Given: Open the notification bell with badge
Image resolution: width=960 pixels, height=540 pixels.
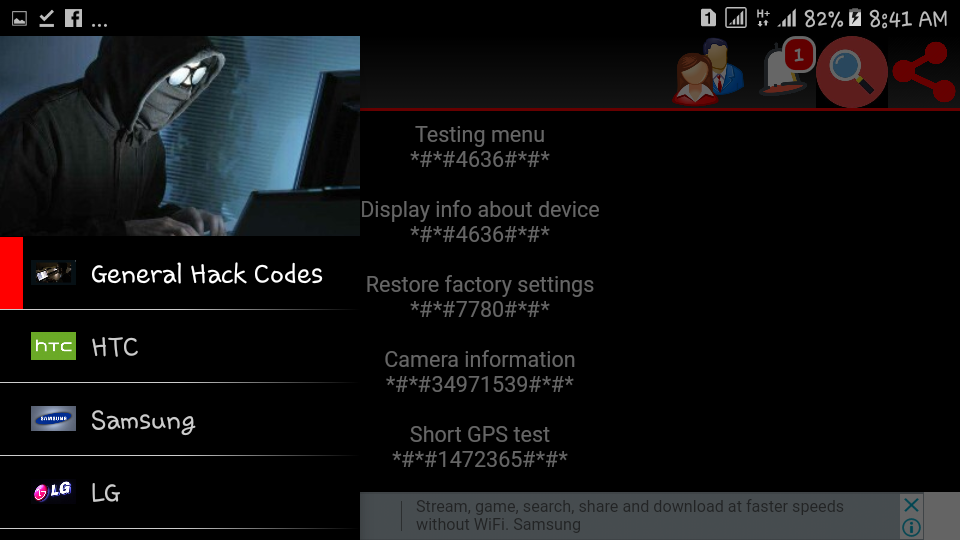Looking at the screenshot, I should 787,67.
